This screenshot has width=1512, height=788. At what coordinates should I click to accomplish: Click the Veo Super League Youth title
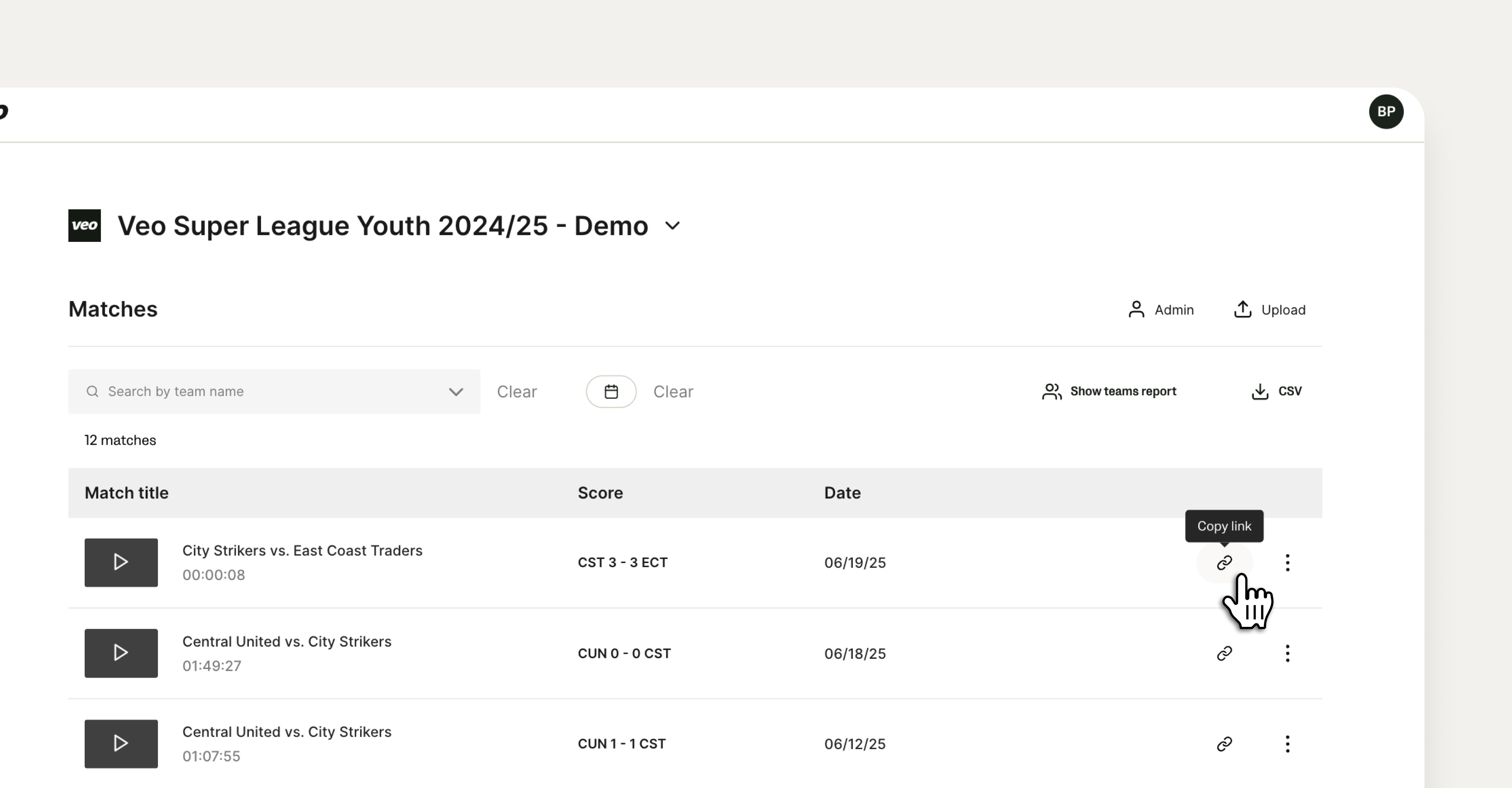(x=383, y=226)
